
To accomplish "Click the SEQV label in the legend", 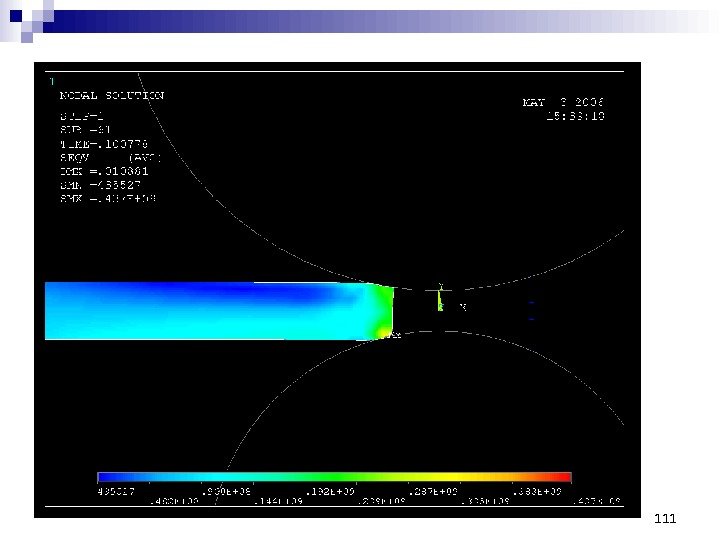I will point(74,158).
